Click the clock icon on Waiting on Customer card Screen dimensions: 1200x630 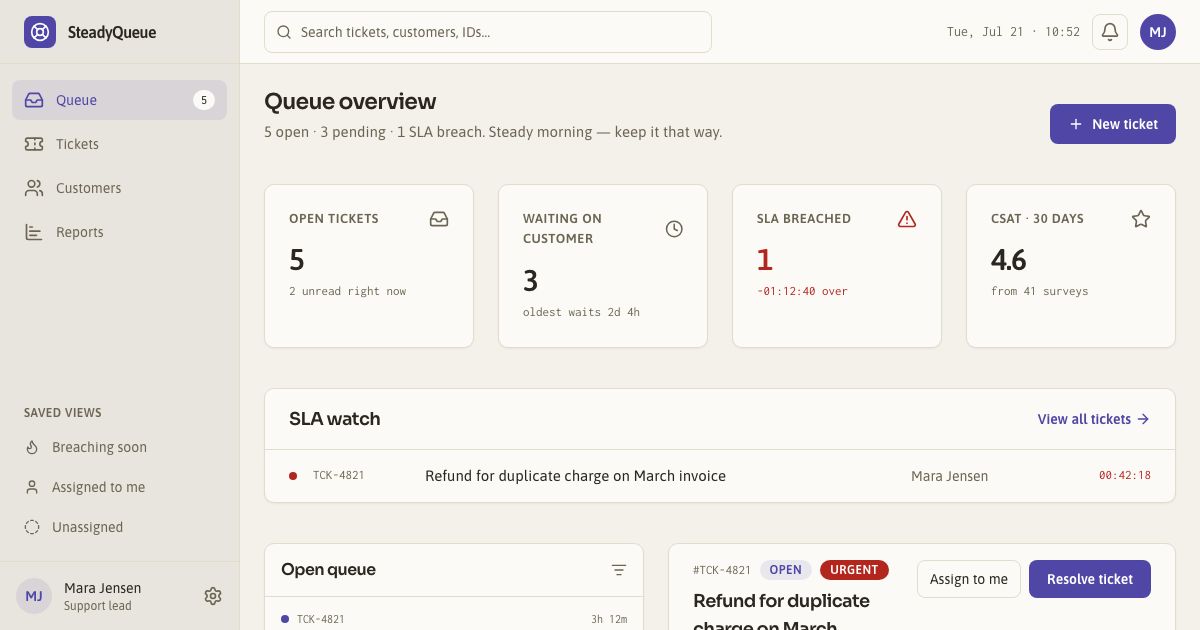click(674, 229)
